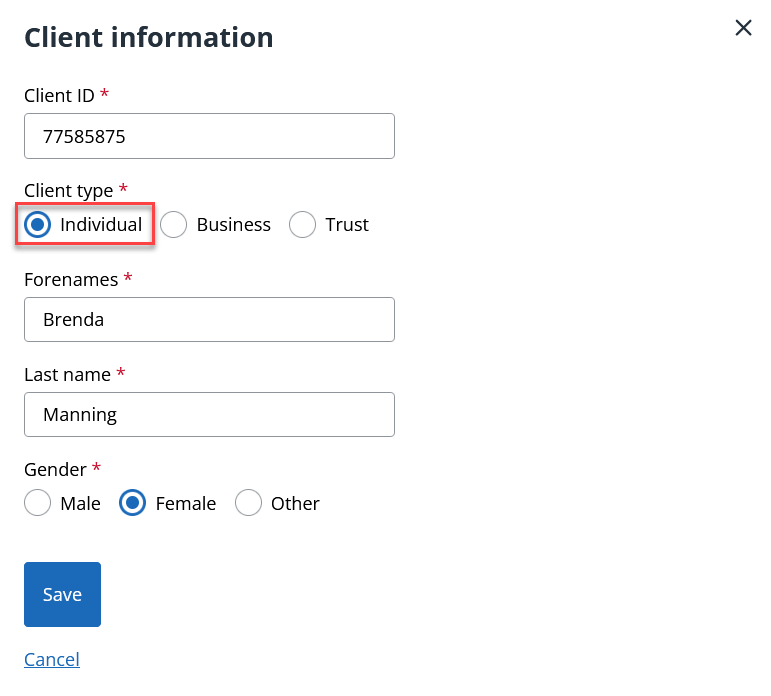
Task: Choose Other for gender
Action: [248, 503]
